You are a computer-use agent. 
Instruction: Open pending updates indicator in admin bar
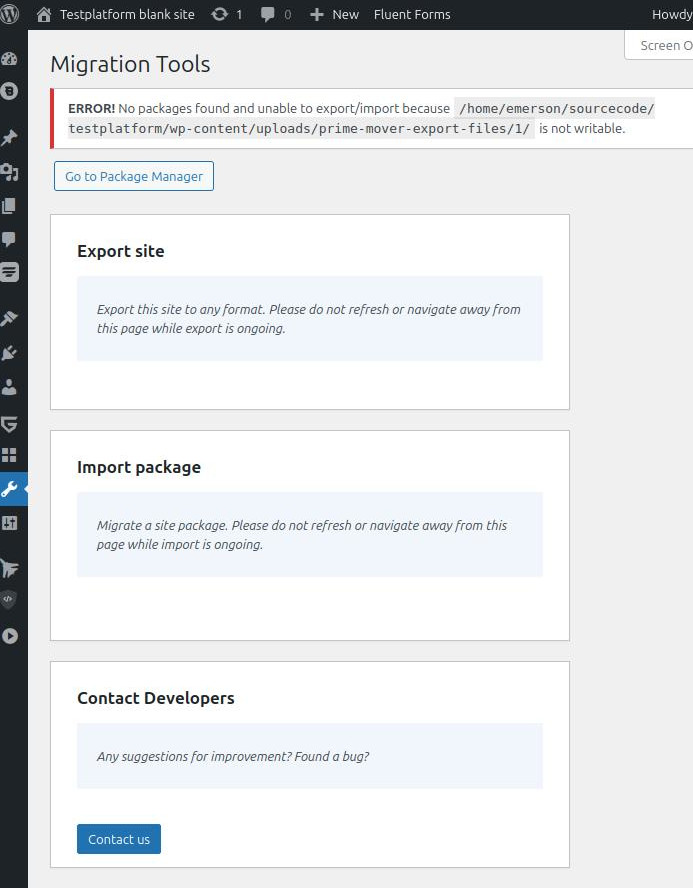point(227,14)
